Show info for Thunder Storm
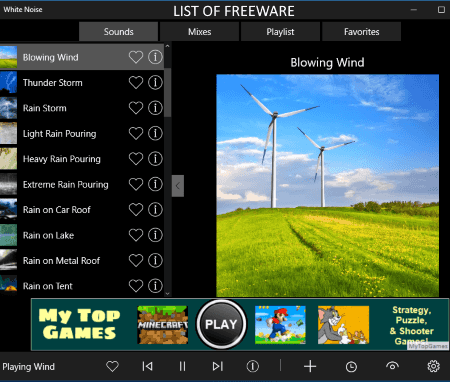This screenshot has width=450, height=382. [155, 83]
